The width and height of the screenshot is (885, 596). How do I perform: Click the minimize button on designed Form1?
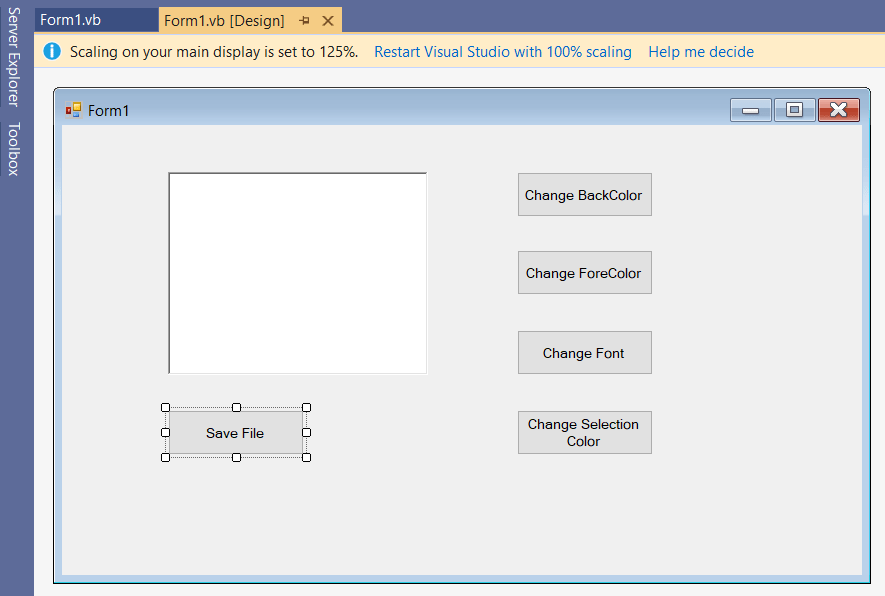click(751, 110)
